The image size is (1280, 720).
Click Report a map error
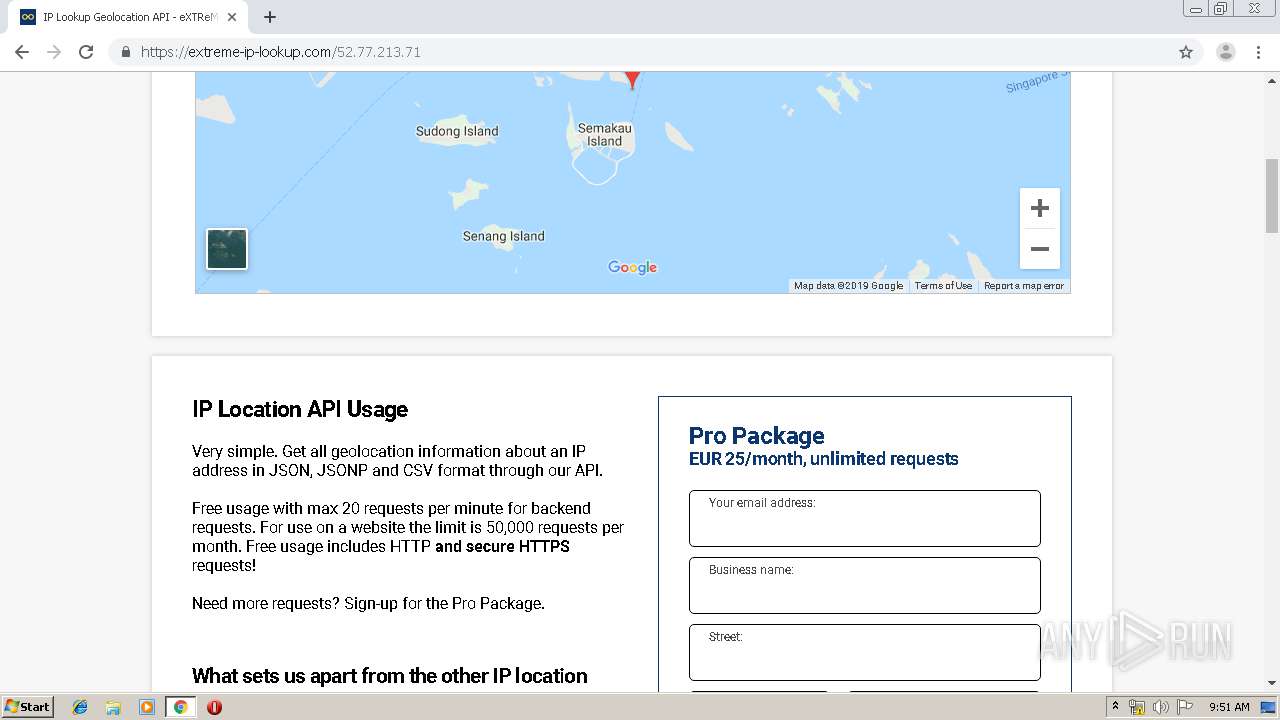pos(1024,286)
